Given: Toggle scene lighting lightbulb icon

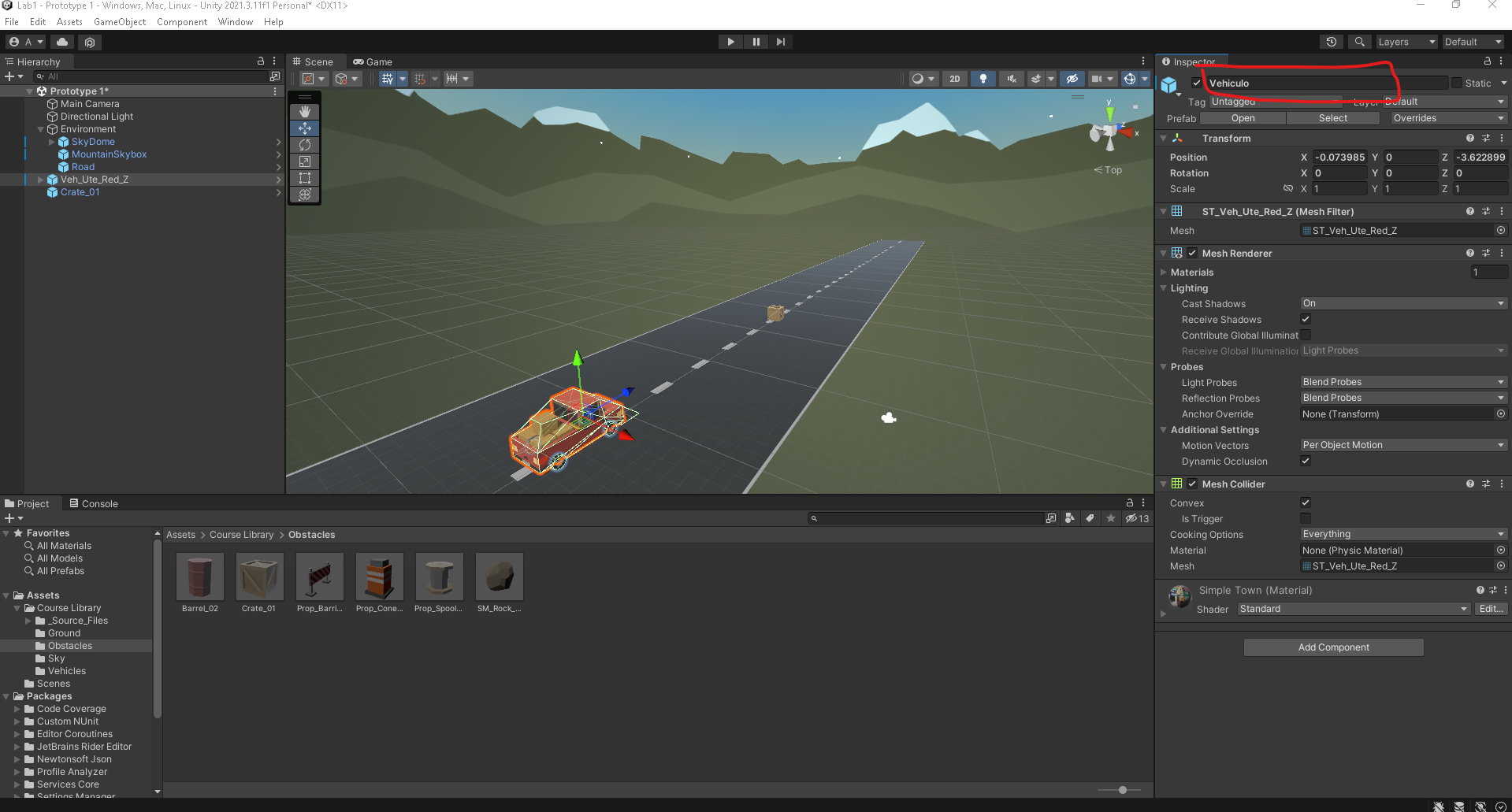Looking at the screenshot, I should [x=983, y=79].
